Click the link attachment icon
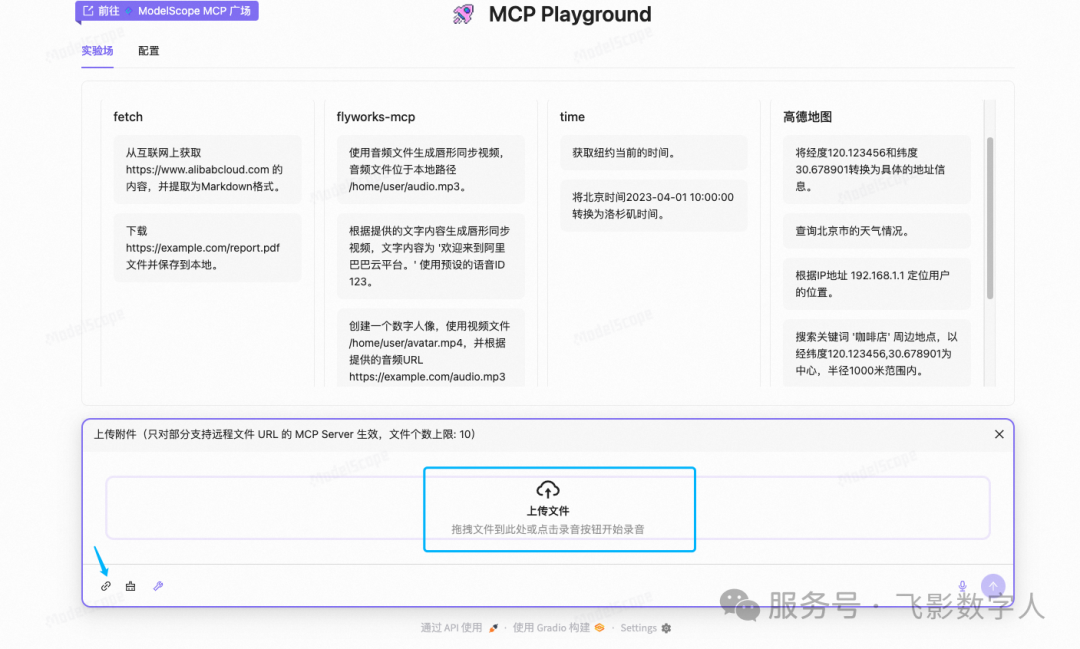Screen dimensions: 1080x649 point(105,586)
